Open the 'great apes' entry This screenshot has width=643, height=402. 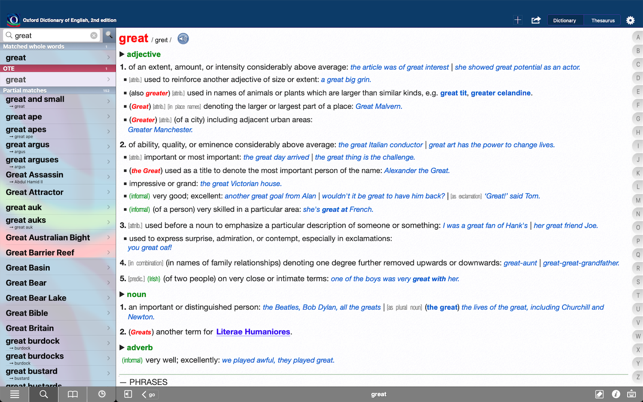pyautogui.click(x=58, y=132)
